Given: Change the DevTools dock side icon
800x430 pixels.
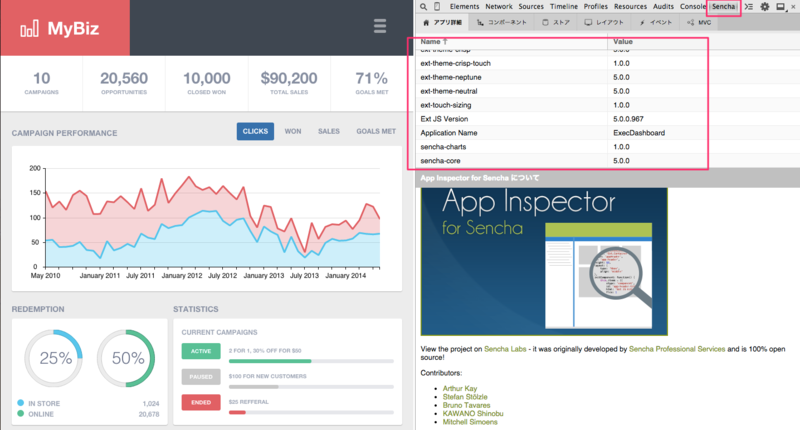Looking at the screenshot, I should [x=781, y=7].
